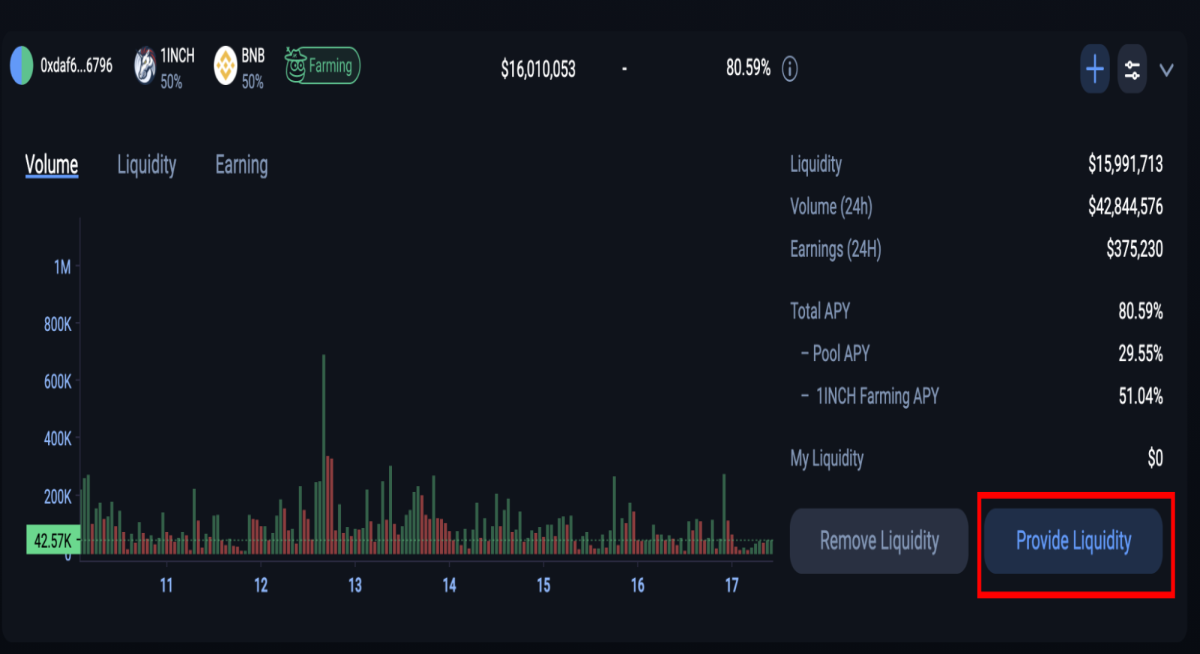This screenshot has height=654, width=1200.
Task: Switch to the Earning chart tab
Action: [241, 165]
